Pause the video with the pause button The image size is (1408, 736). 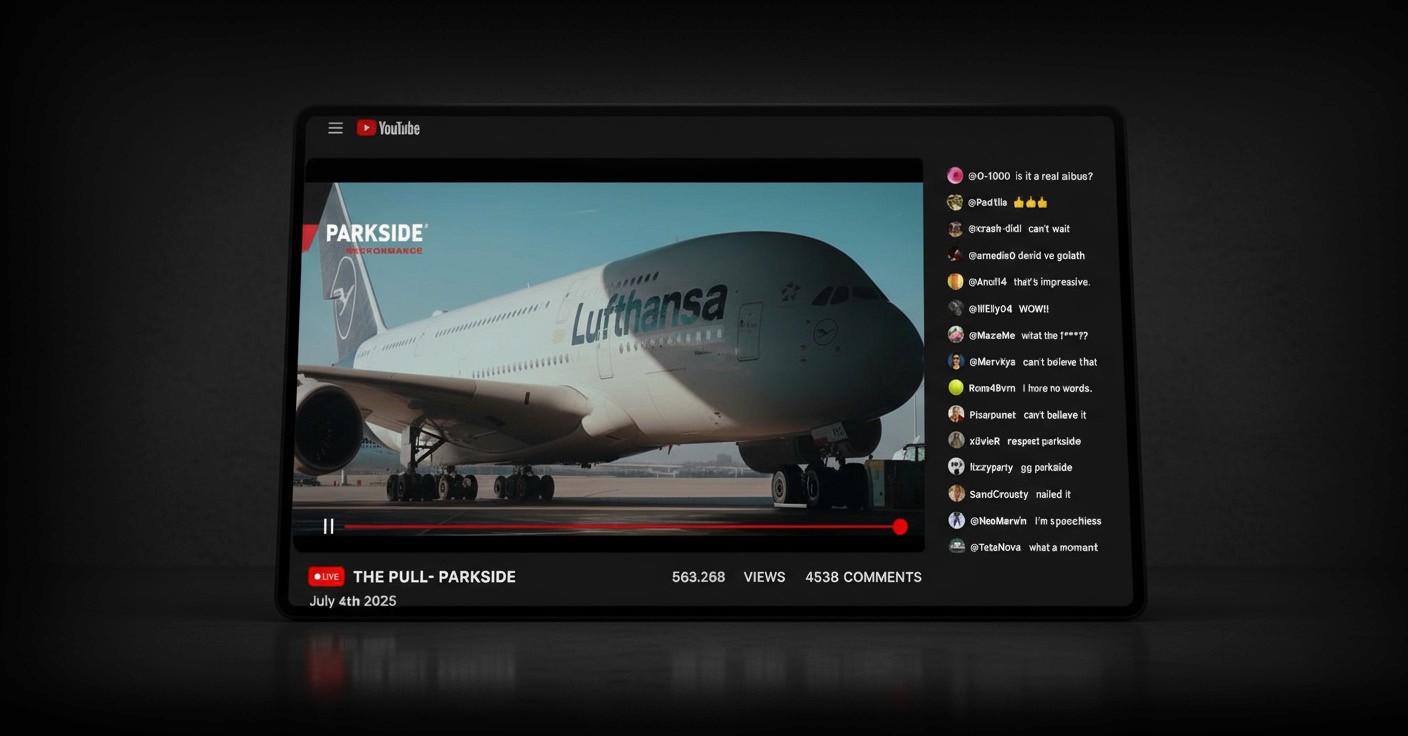point(328,526)
